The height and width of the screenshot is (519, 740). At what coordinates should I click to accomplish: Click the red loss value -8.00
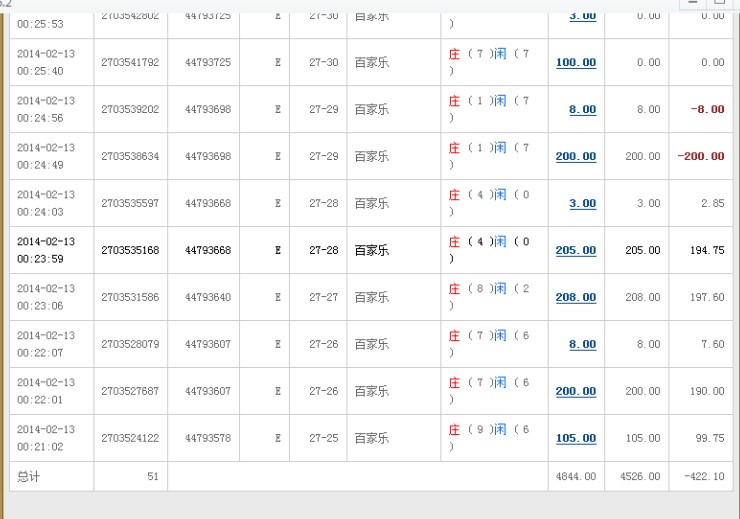[707, 109]
